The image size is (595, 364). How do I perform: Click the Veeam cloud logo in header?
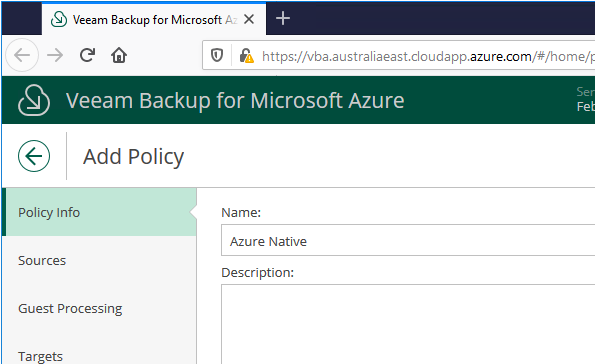pyautogui.click(x=34, y=100)
